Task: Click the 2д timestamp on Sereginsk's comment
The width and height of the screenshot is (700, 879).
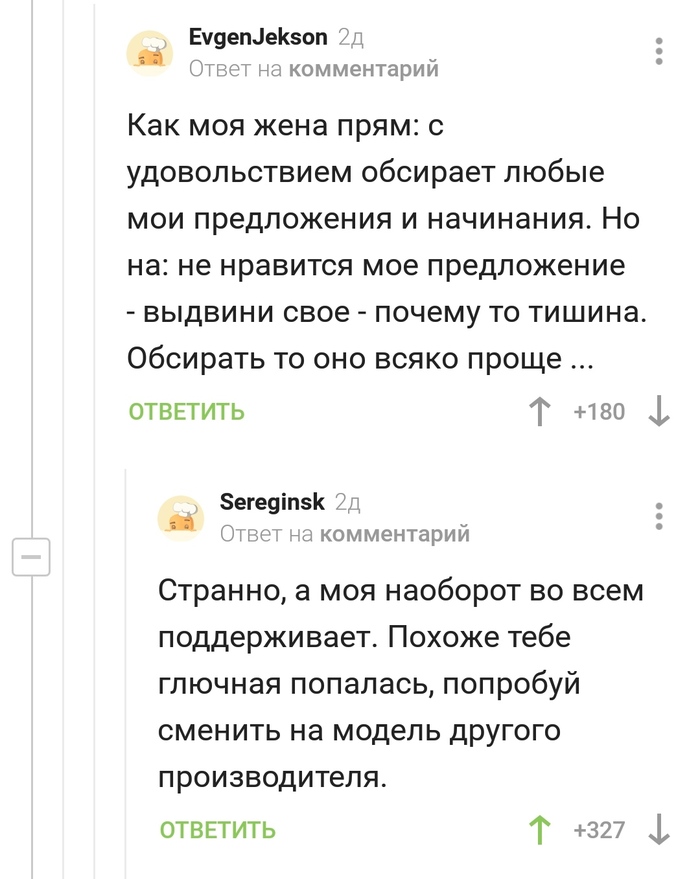Action: (347, 502)
